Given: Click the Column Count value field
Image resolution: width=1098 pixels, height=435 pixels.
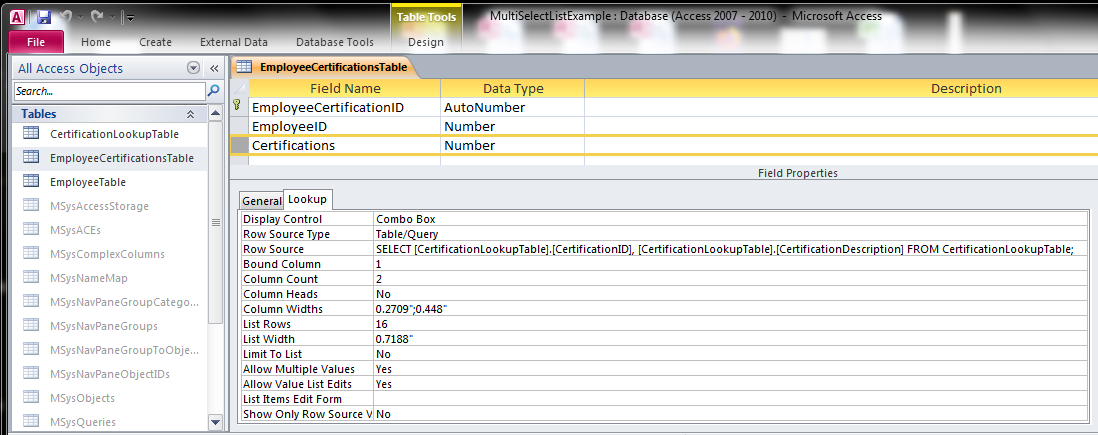Looking at the screenshot, I should [730, 279].
